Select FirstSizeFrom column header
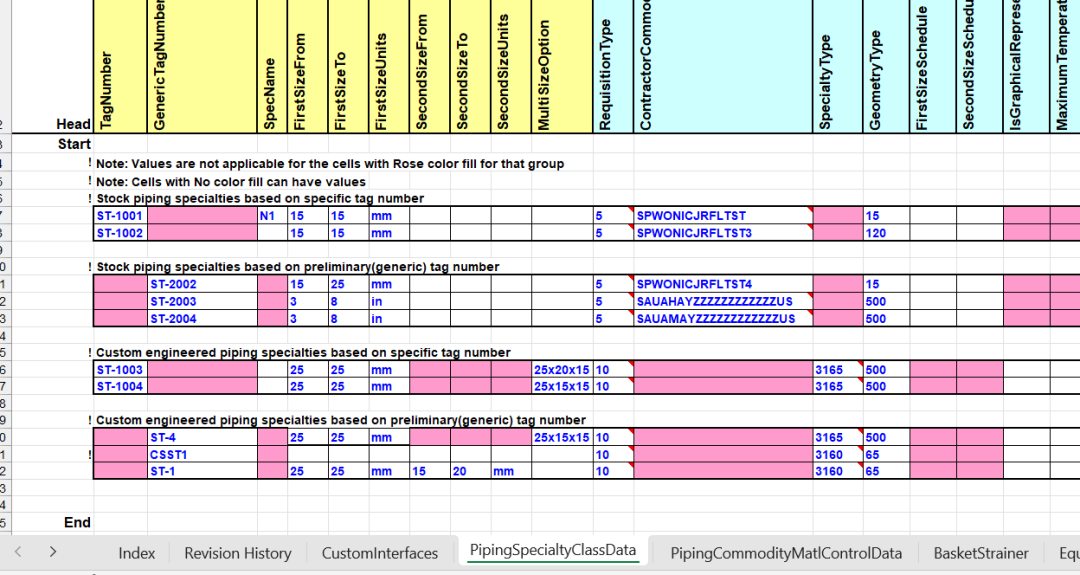This screenshot has width=1080, height=575. [x=307, y=66]
